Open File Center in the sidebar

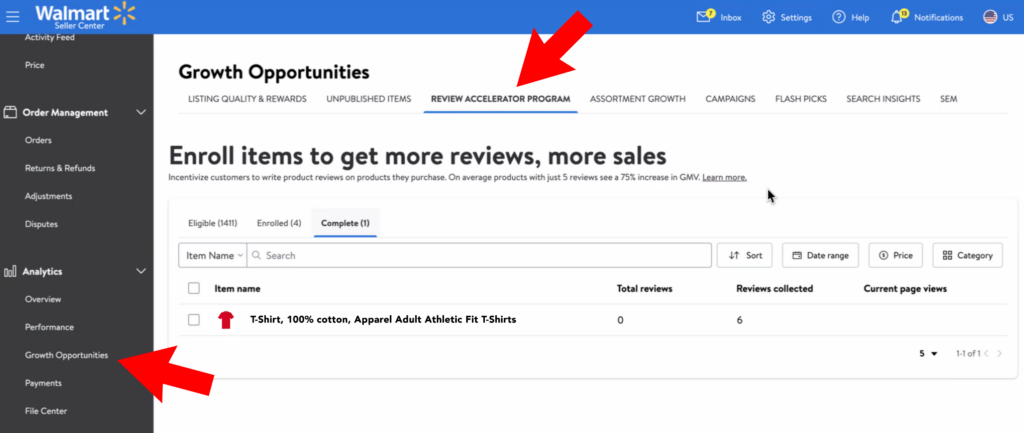[46, 411]
